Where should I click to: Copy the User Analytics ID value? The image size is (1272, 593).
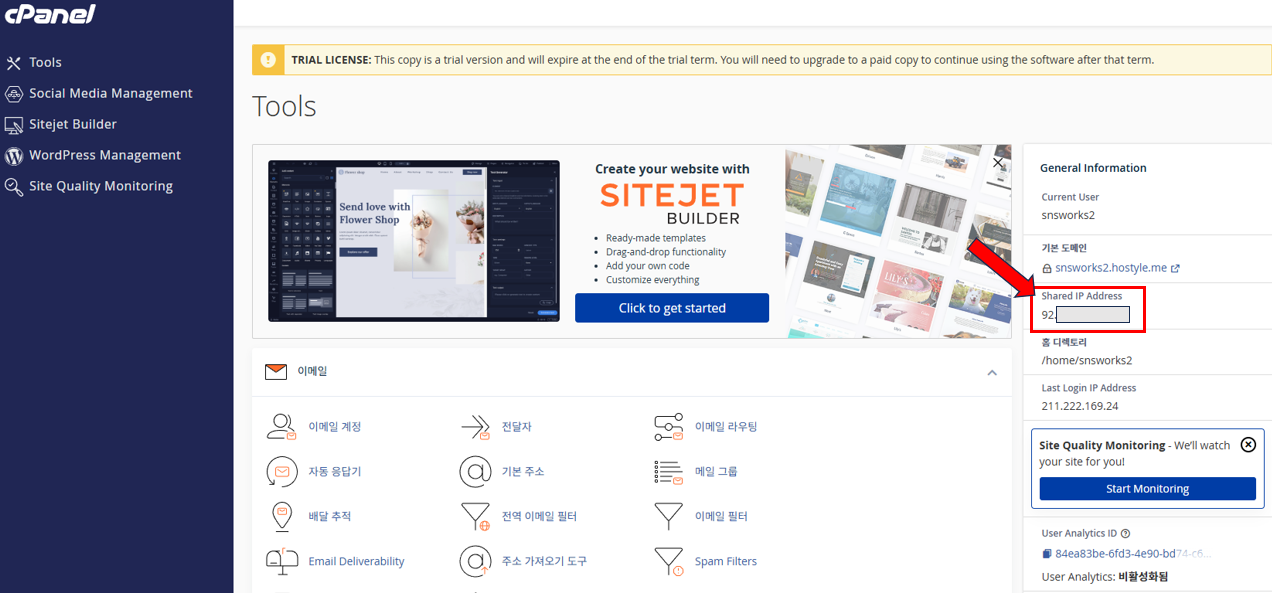pyautogui.click(x=1046, y=554)
